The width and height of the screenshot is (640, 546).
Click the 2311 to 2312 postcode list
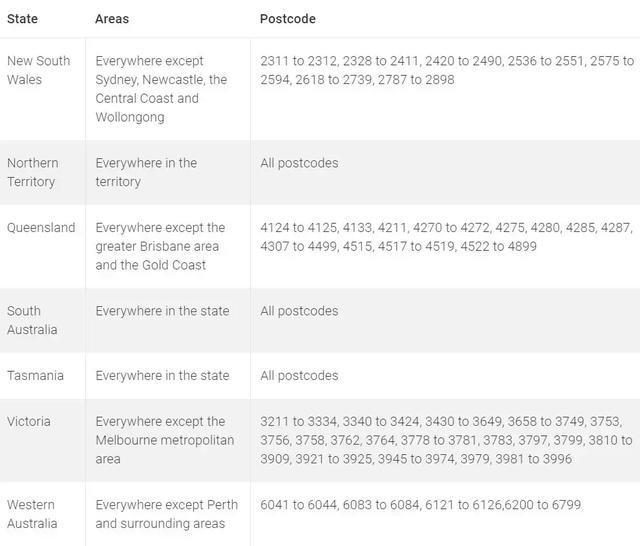pyautogui.click(x=446, y=70)
